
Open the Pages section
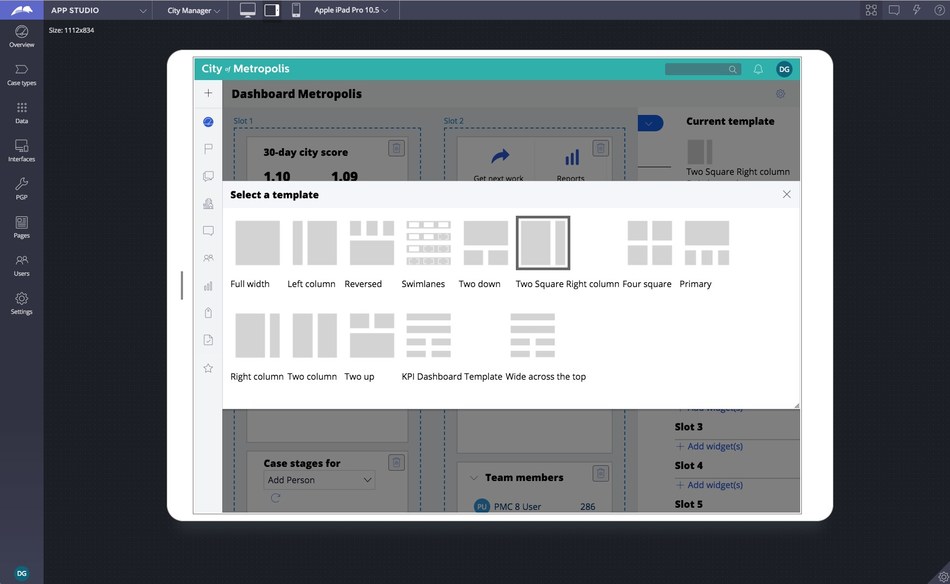21,228
